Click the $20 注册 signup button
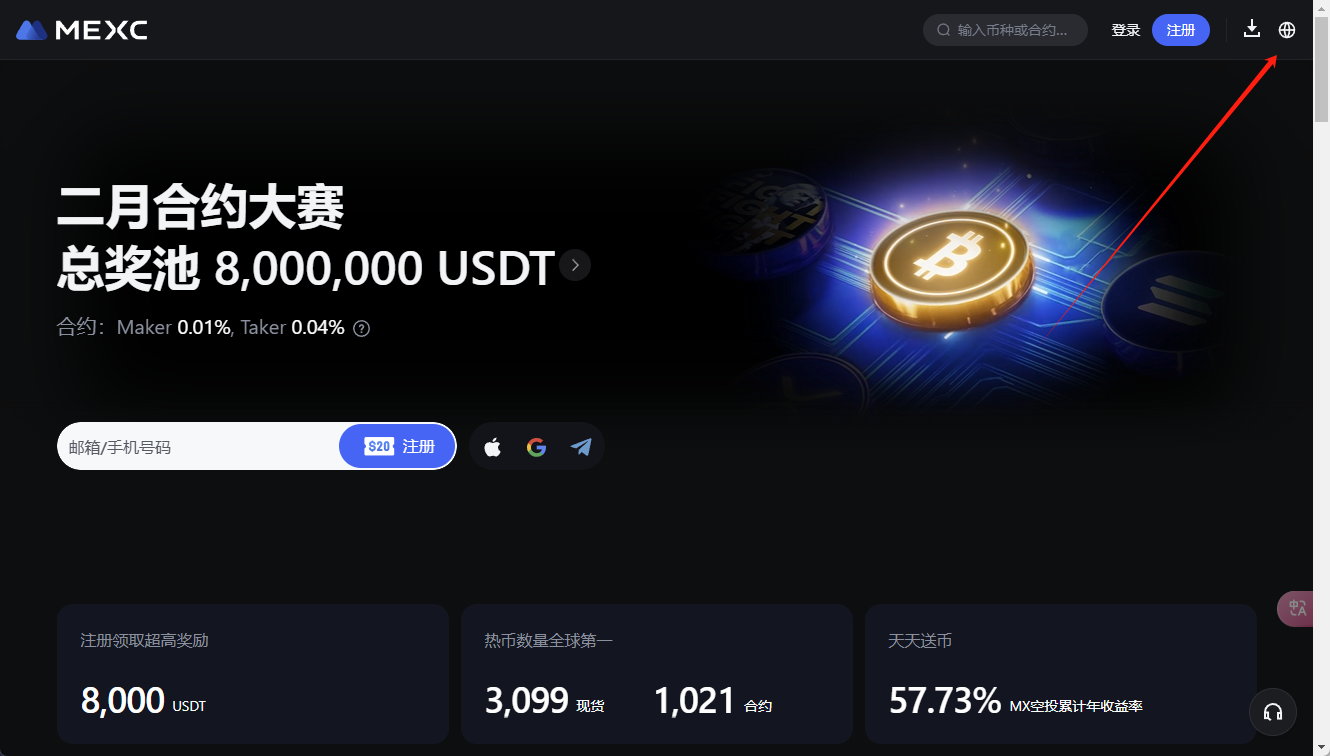1330x756 pixels. (398, 446)
